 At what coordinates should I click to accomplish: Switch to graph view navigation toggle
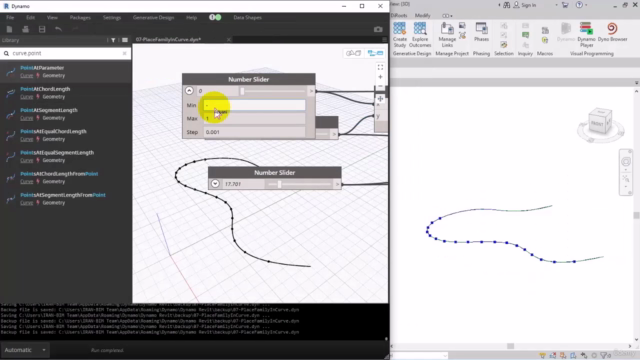click(376, 53)
